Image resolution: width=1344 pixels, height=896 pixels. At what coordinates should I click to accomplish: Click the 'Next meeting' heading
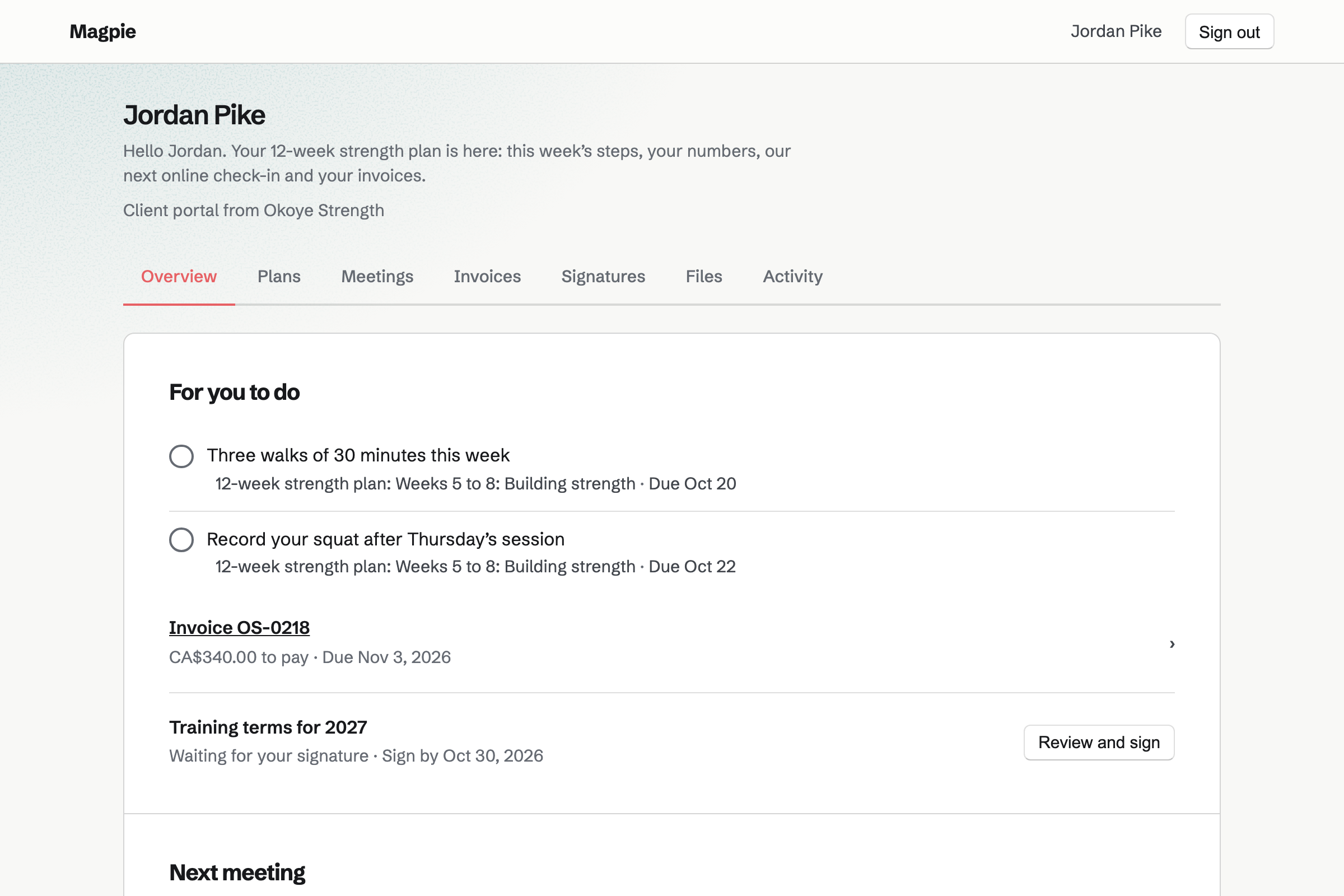(237, 872)
